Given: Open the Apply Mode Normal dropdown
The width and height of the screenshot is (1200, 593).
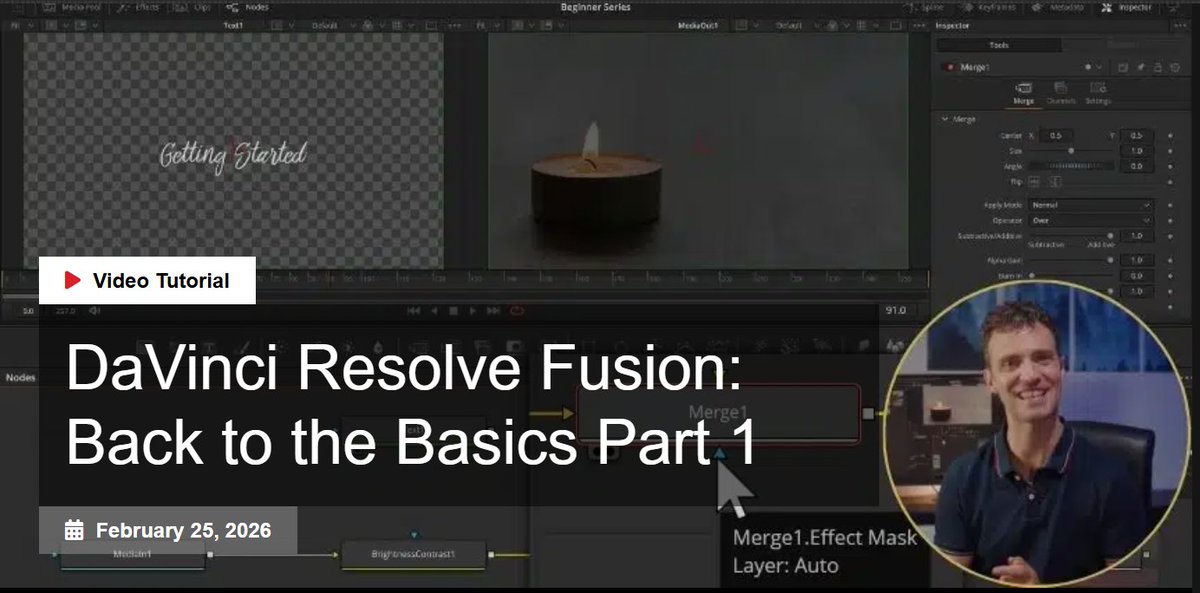Looking at the screenshot, I should point(1091,205).
